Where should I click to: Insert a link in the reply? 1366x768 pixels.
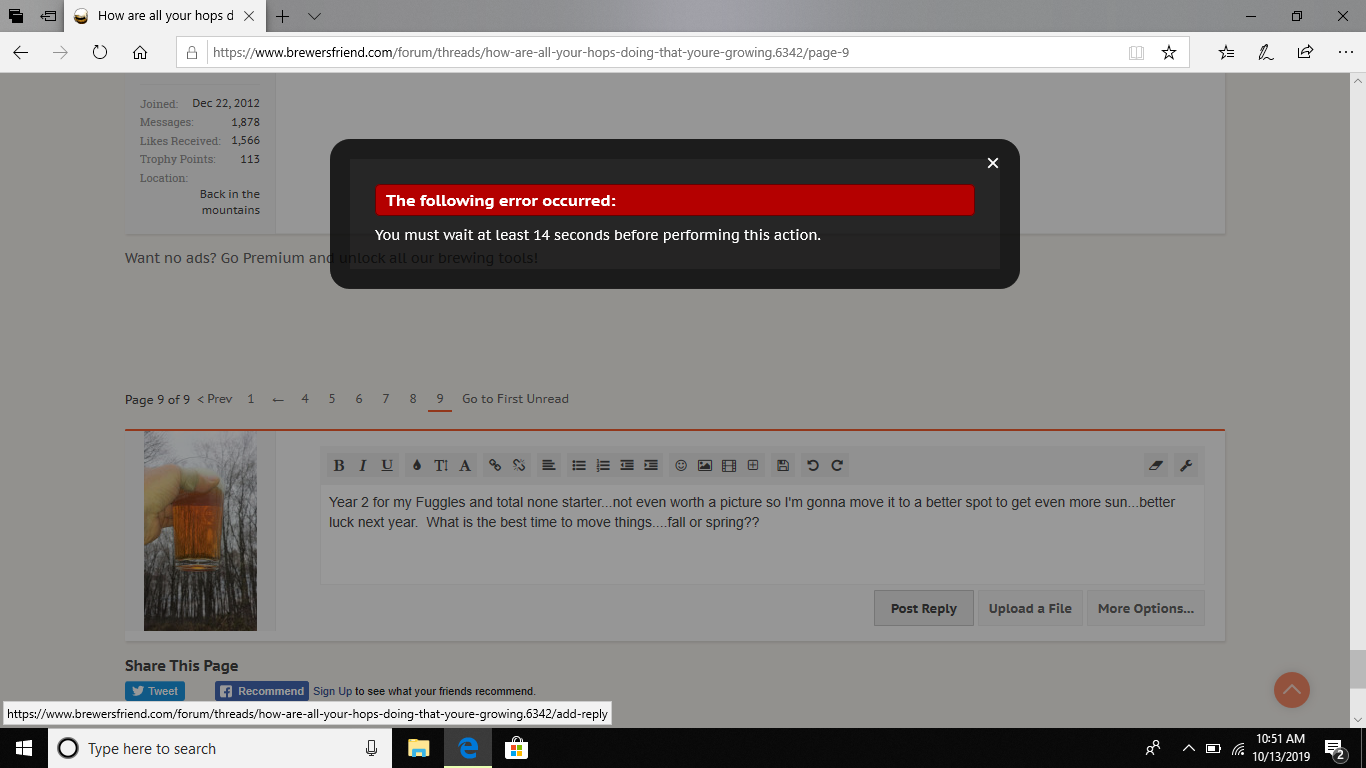495,465
